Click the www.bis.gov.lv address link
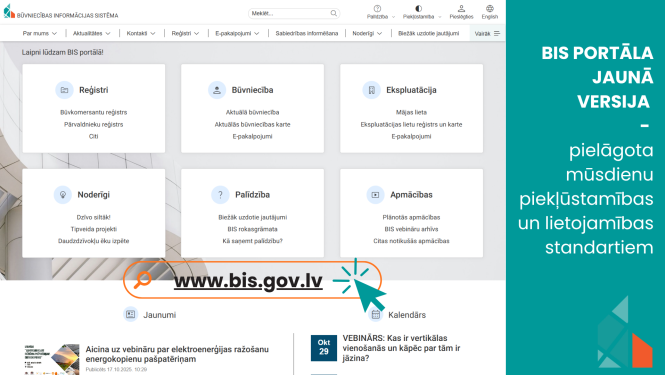 tap(248, 280)
